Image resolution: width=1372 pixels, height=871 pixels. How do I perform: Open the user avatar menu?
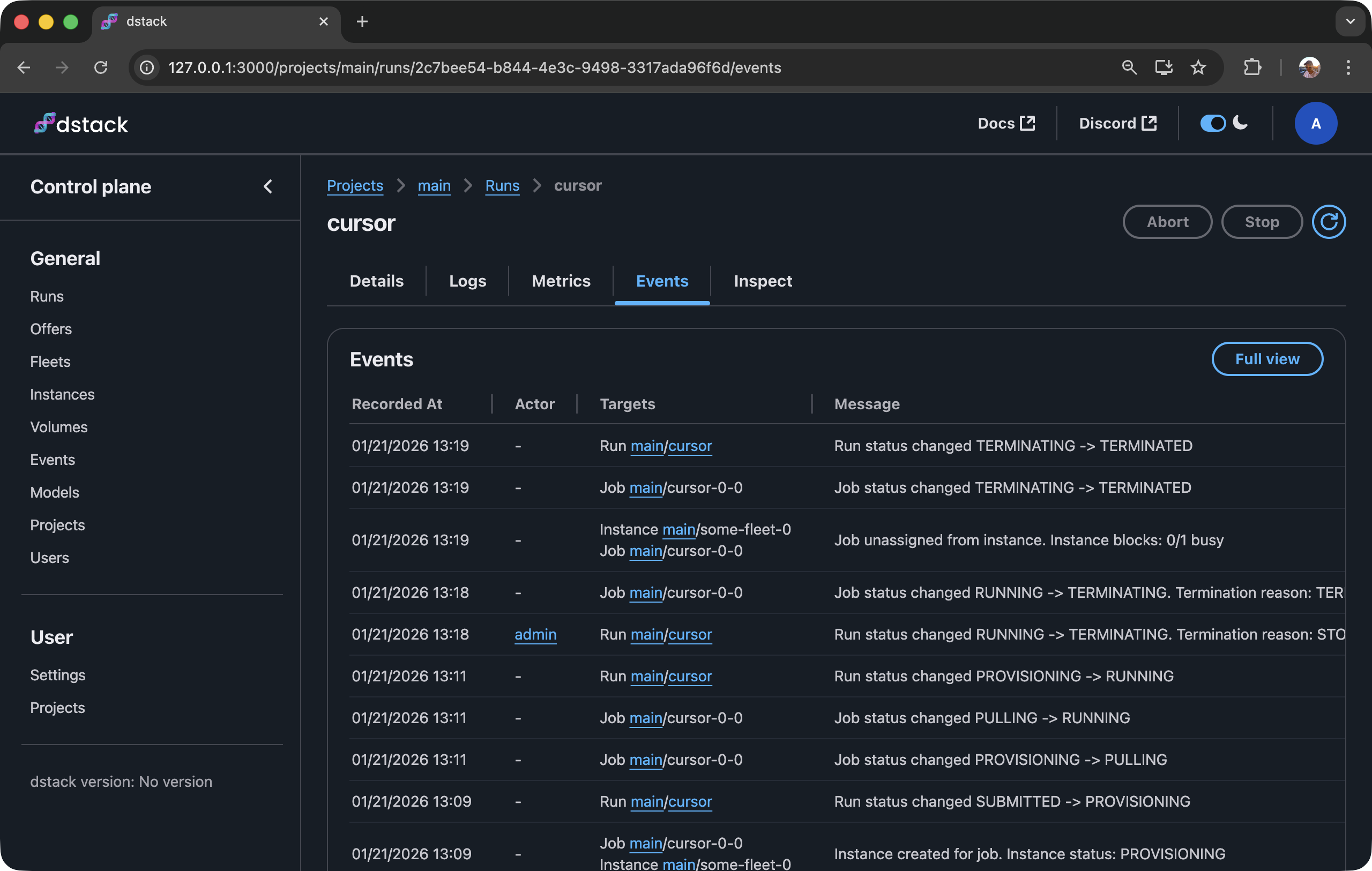(1315, 124)
